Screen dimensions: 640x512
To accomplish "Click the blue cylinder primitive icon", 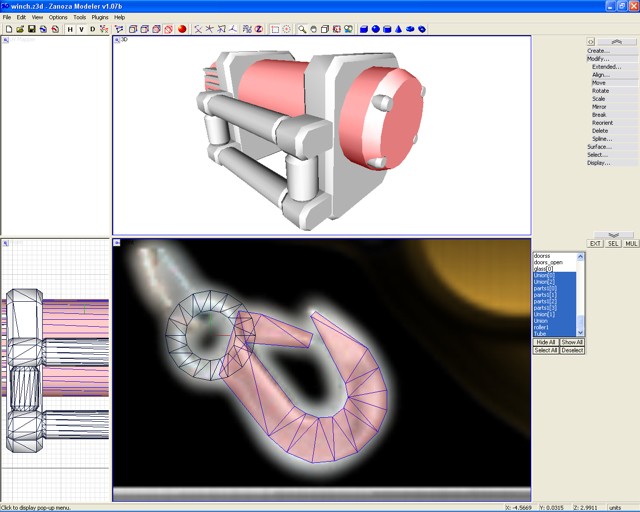I will click(386, 29).
